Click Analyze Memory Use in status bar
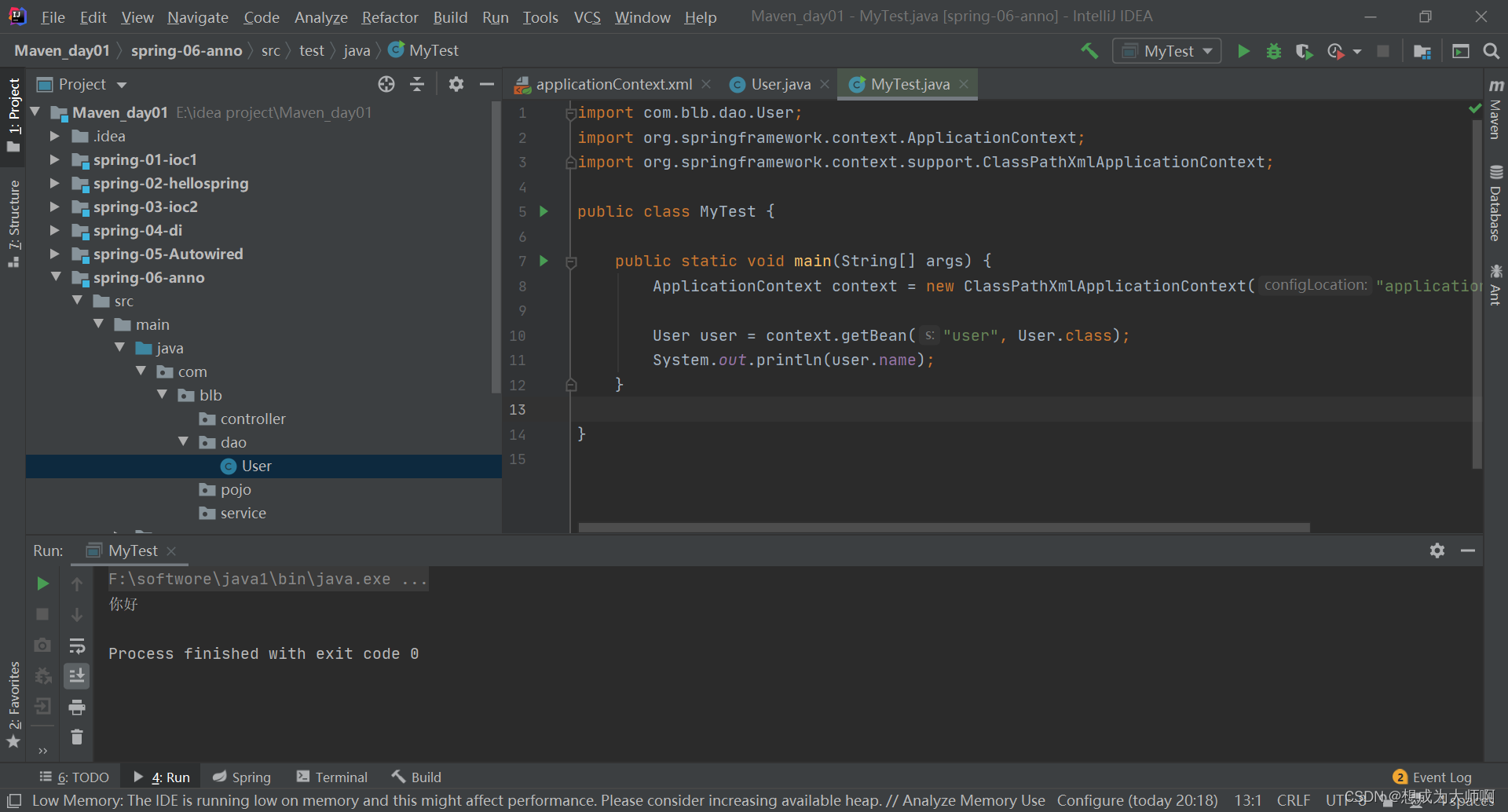This screenshot has width=1508, height=812. tap(973, 800)
